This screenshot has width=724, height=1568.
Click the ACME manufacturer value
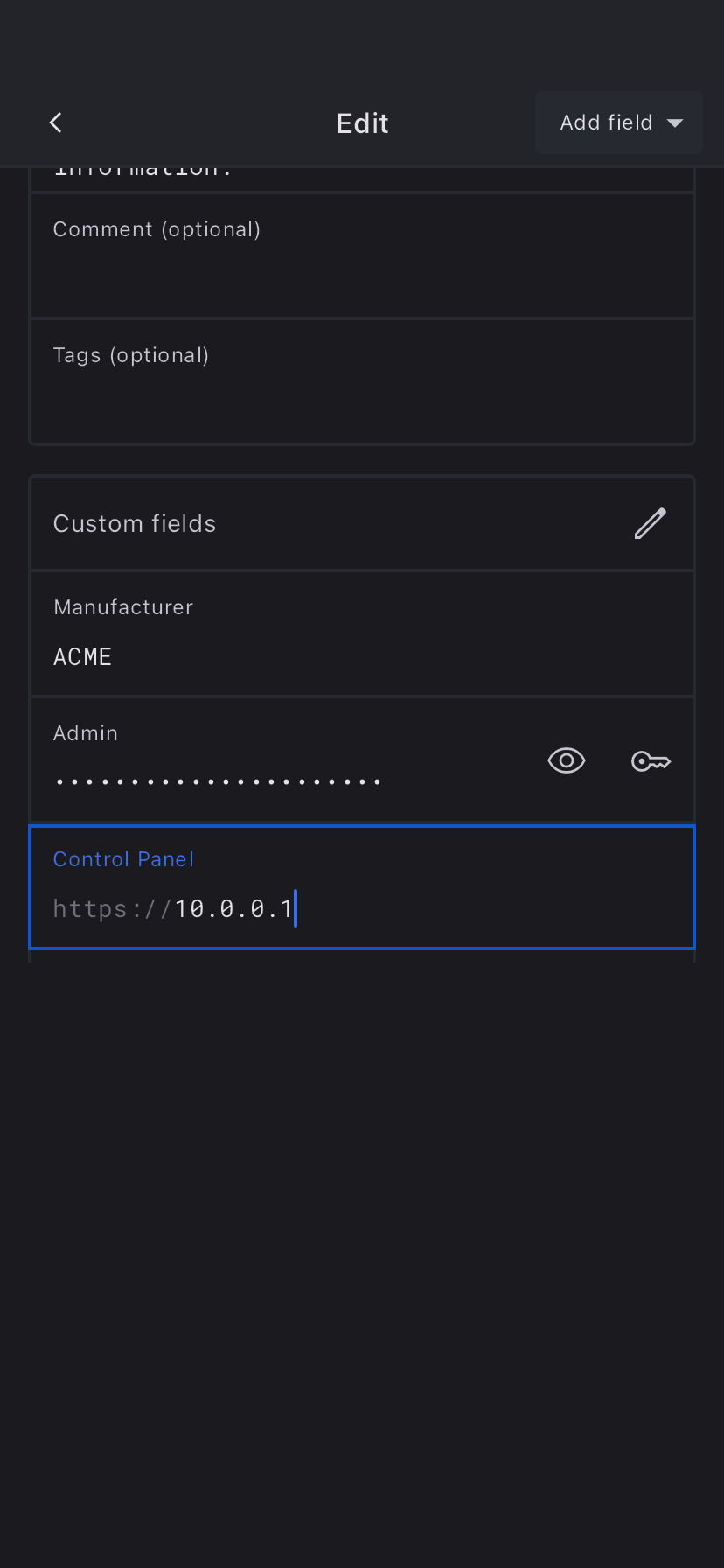(83, 657)
